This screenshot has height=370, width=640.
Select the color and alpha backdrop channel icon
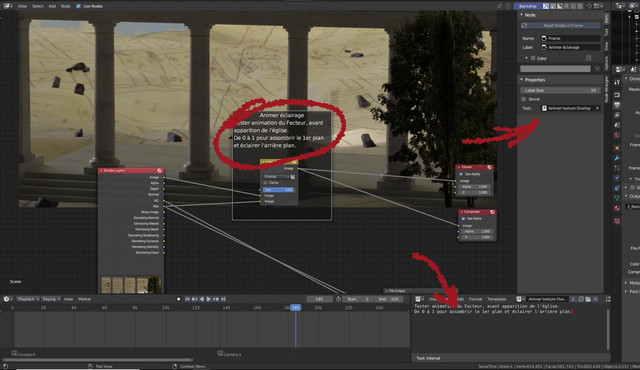pos(546,6)
